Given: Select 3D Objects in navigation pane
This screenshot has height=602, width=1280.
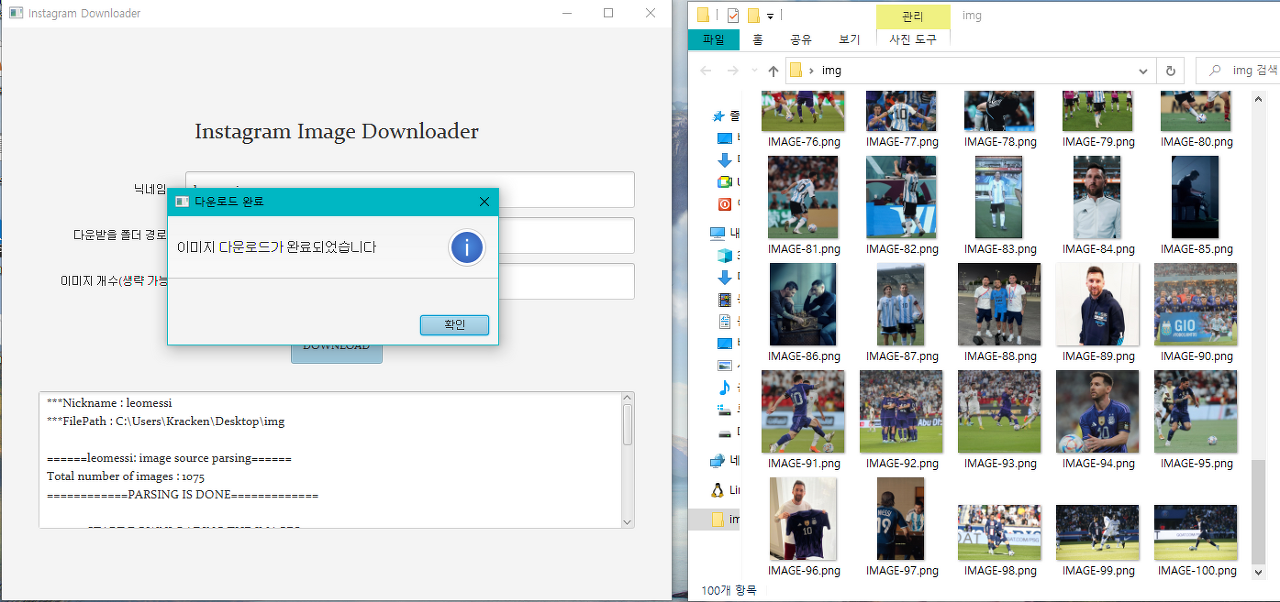Looking at the screenshot, I should coord(725,255).
